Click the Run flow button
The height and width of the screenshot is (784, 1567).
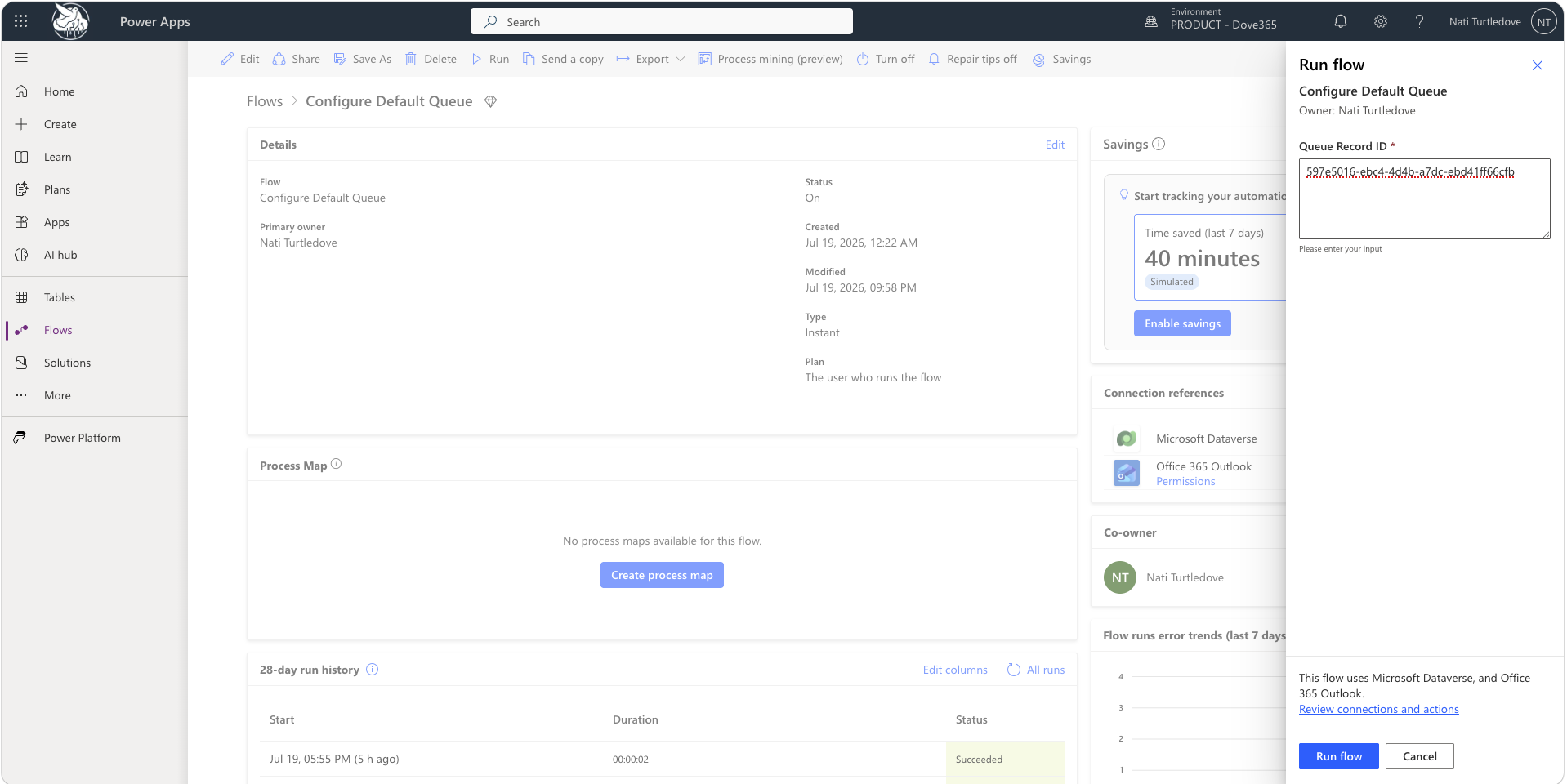point(1339,756)
